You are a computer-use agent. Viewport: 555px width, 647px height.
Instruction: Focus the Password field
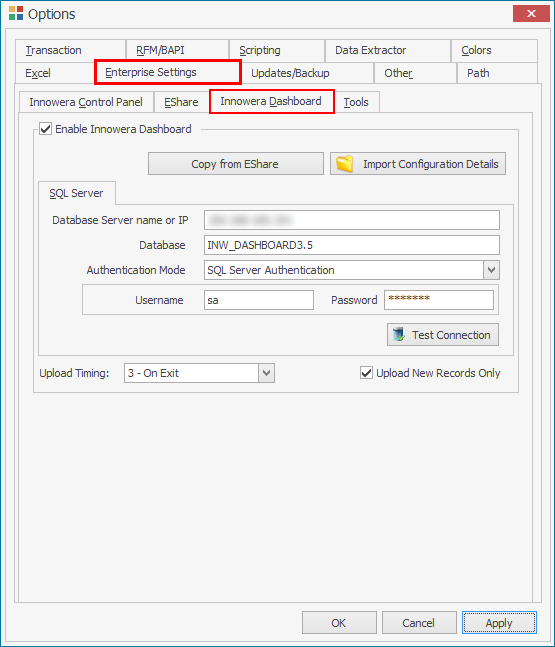(x=439, y=300)
